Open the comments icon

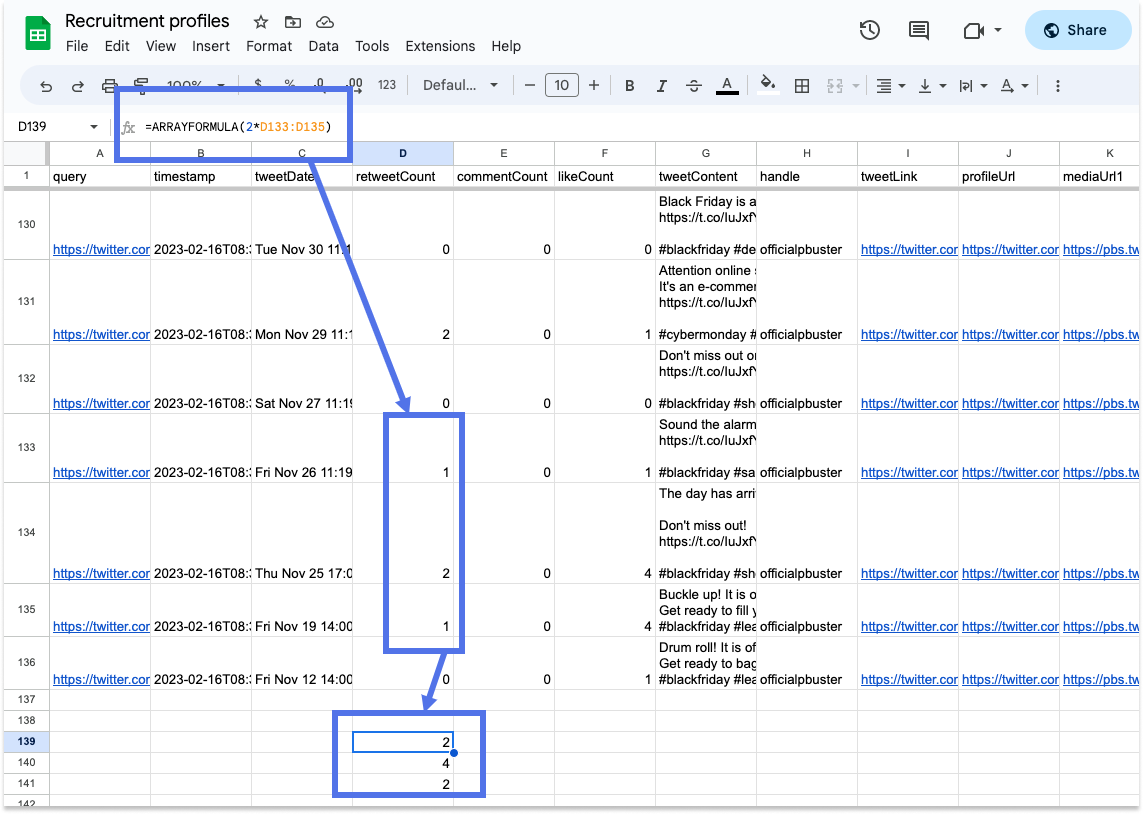[918, 30]
